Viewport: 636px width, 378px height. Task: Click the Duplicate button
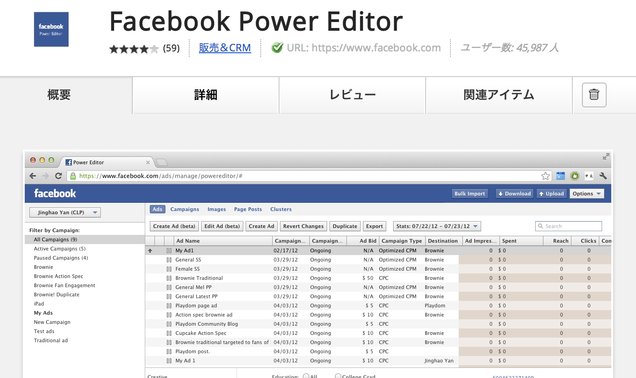(345, 226)
